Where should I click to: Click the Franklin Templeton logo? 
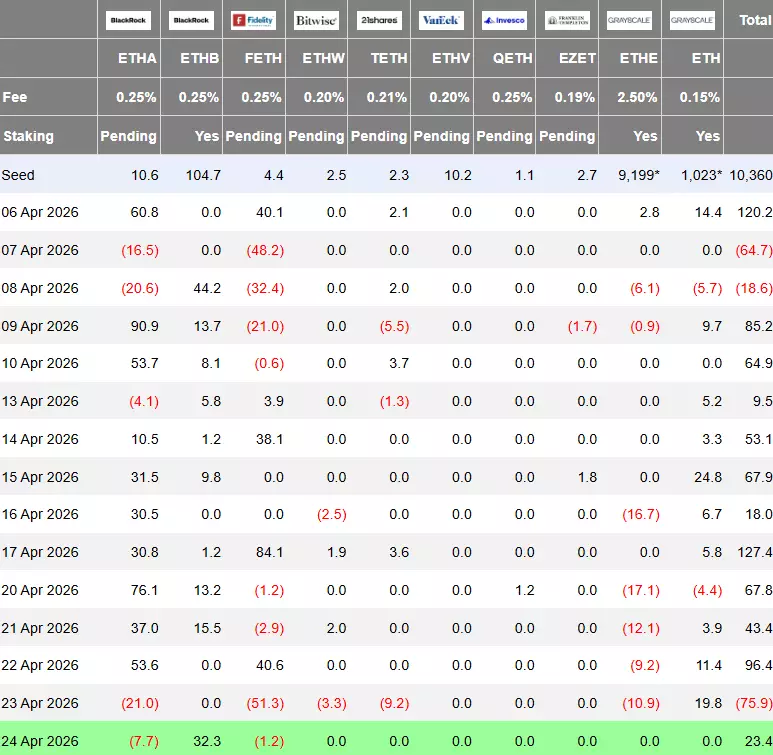pyautogui.click(x=567, y=20)
